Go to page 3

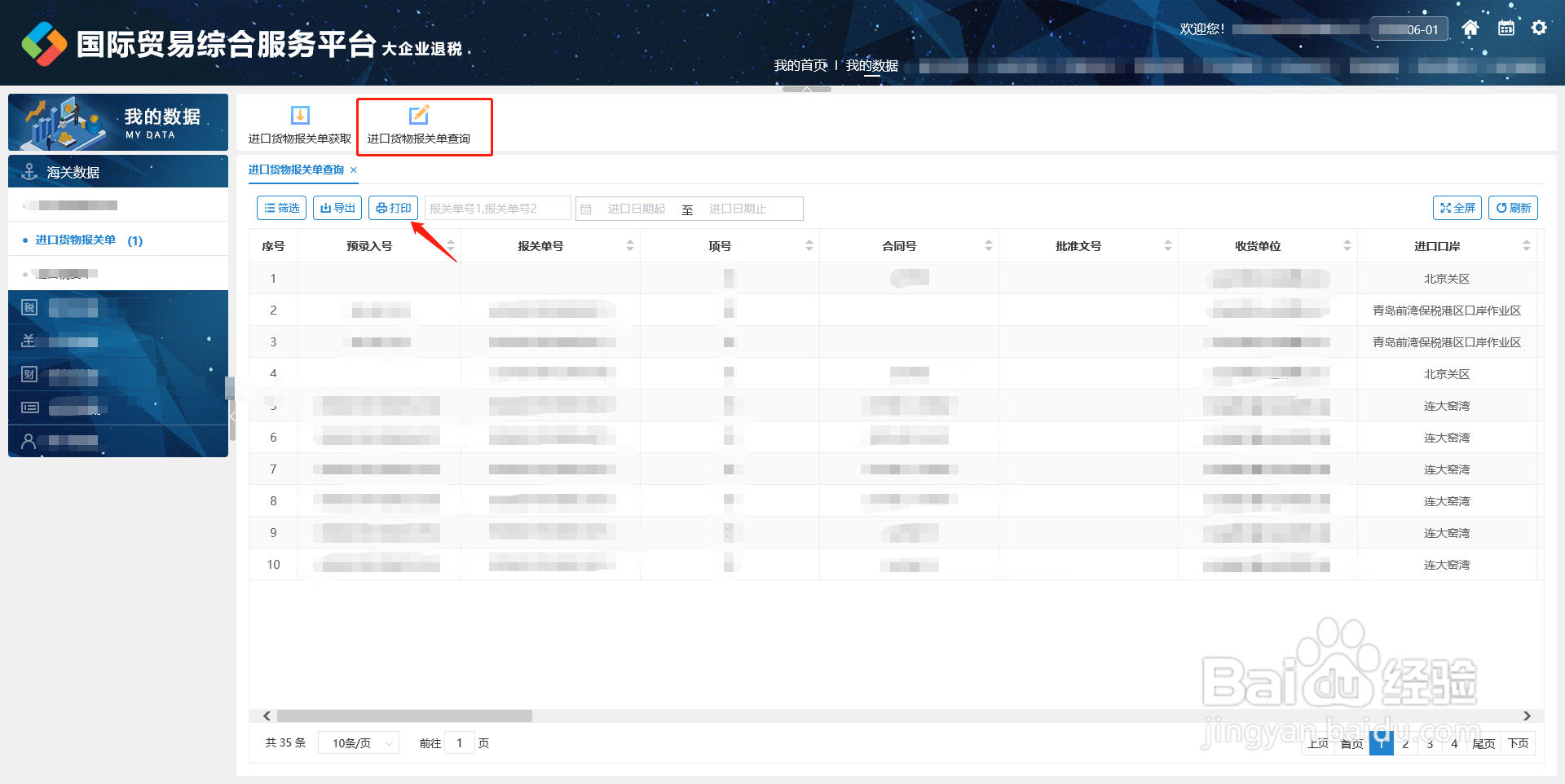1430,743
